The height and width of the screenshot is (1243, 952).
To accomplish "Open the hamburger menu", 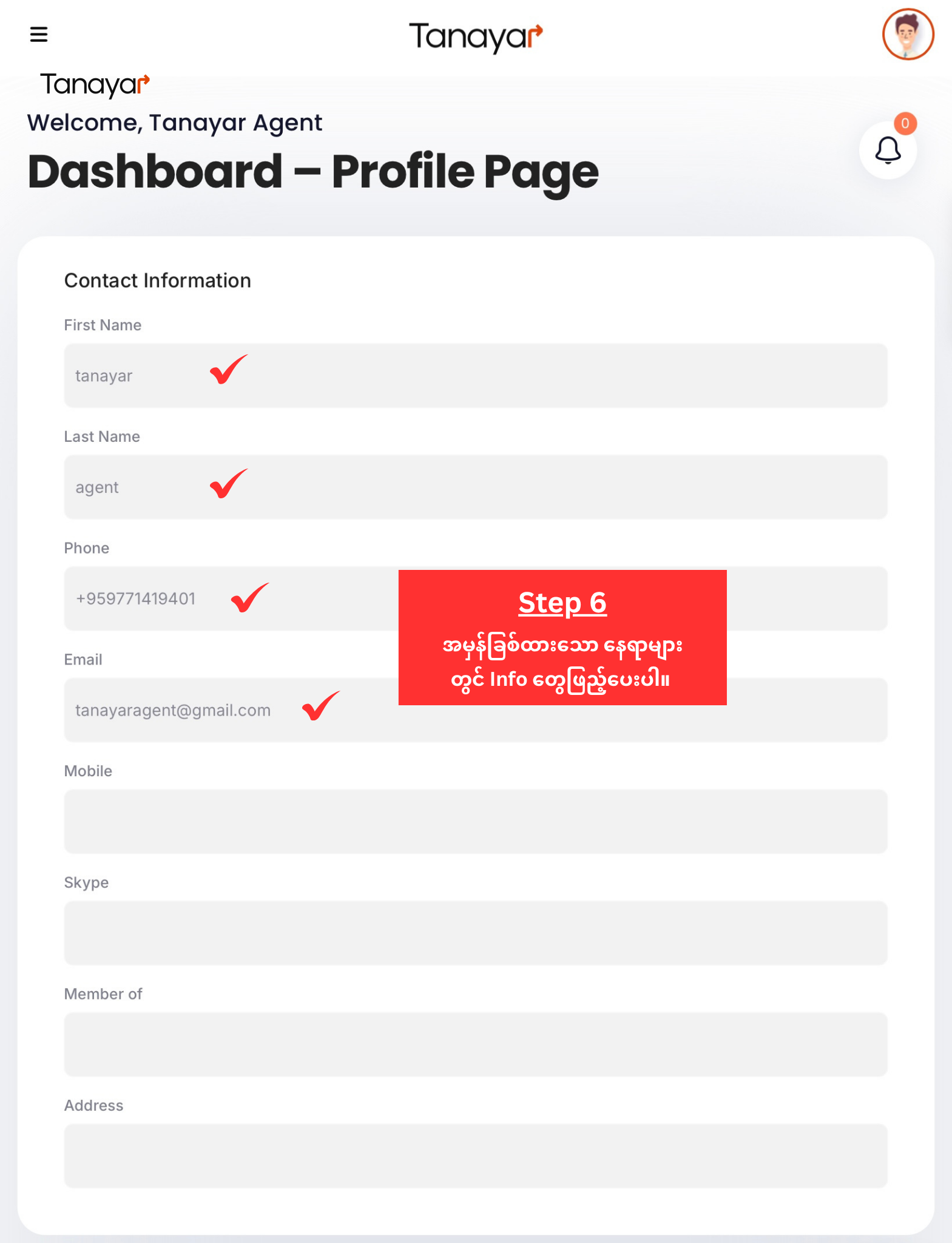I will pos(39,35).
